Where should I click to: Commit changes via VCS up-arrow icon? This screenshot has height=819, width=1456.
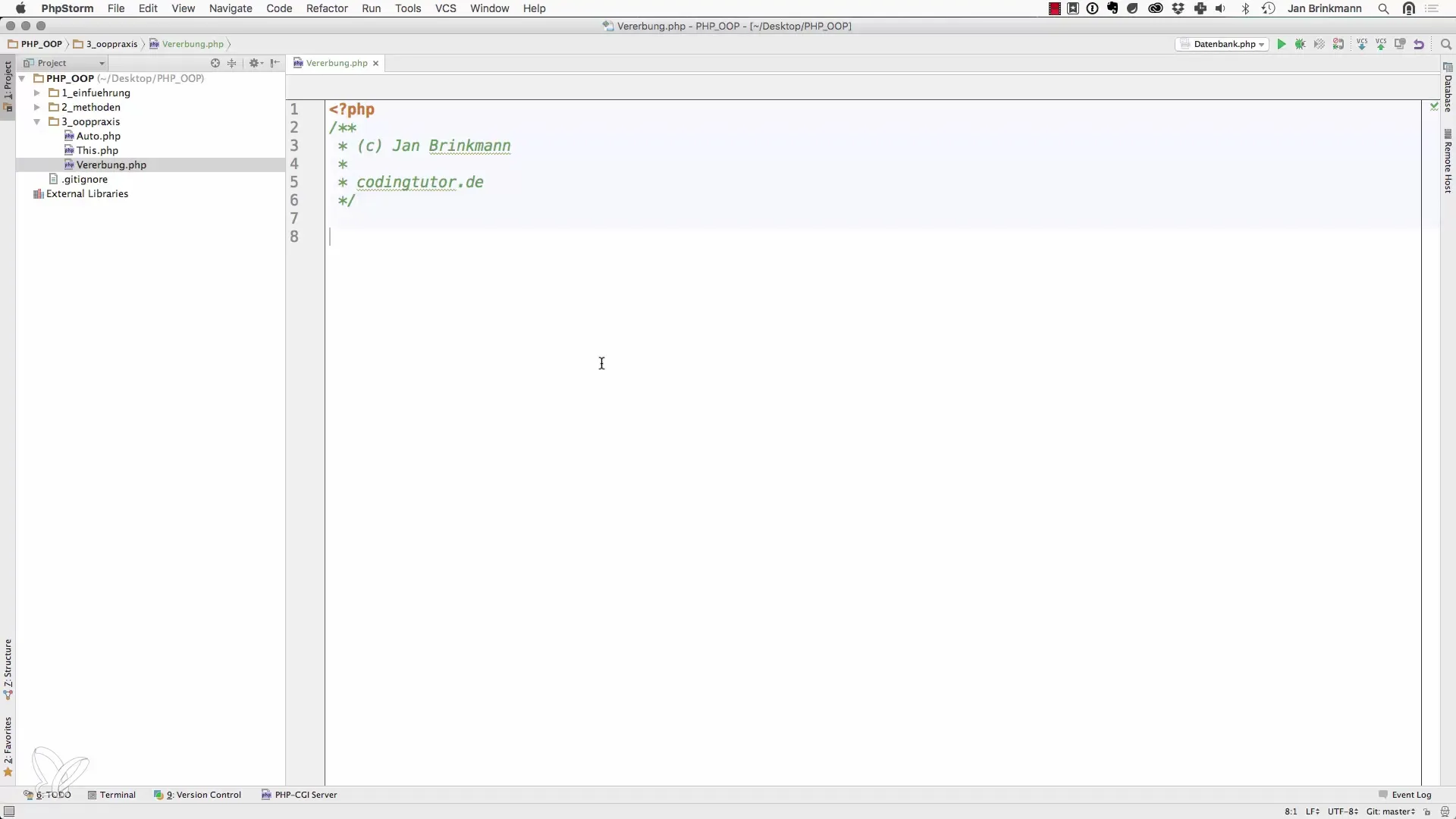pyautogui.click(x=1381, y=44)
